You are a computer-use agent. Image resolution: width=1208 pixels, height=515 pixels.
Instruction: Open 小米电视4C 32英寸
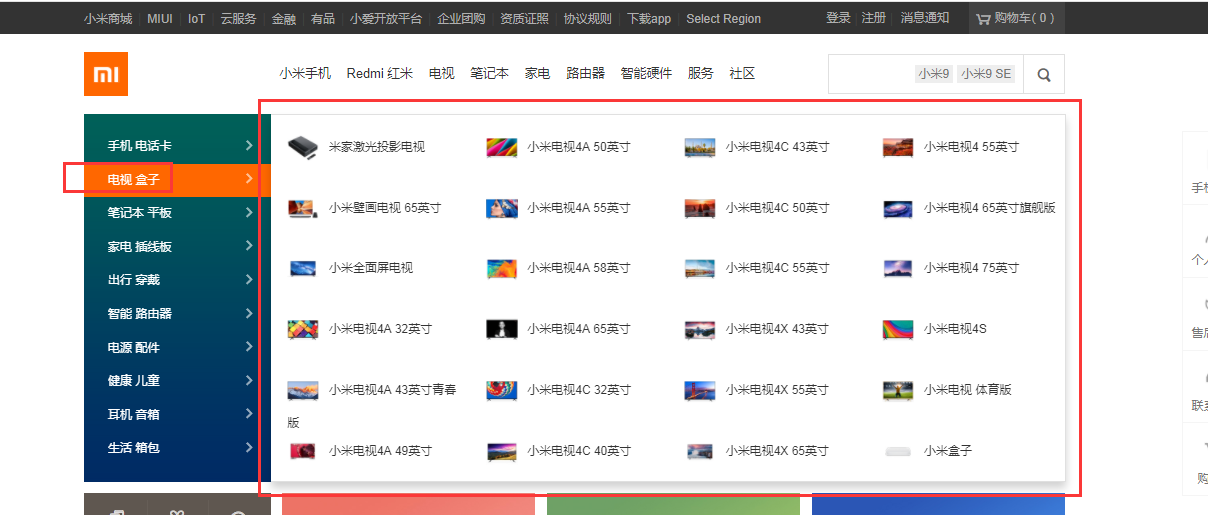579,390
